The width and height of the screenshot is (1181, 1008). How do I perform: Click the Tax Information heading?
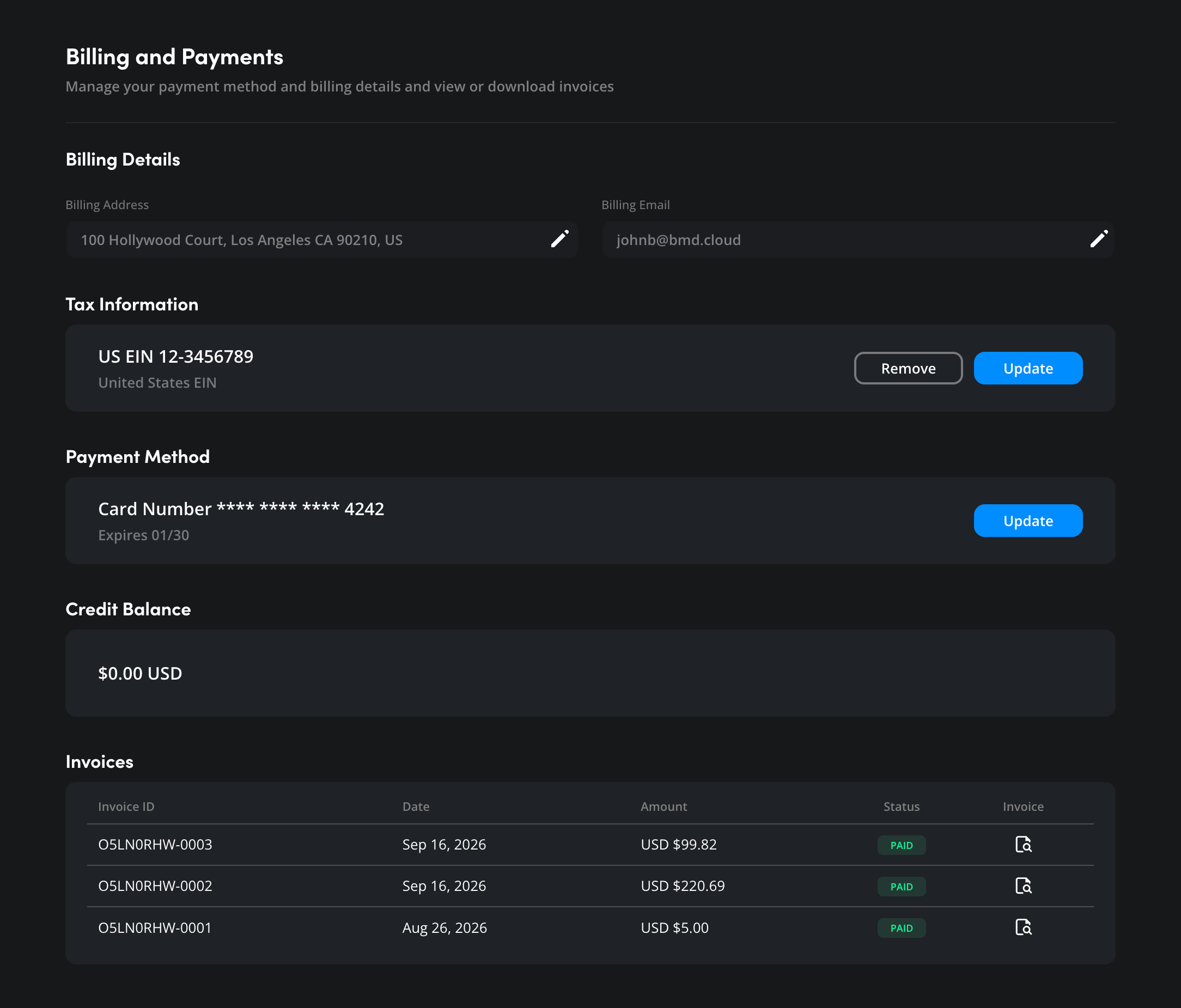[132, 304]
